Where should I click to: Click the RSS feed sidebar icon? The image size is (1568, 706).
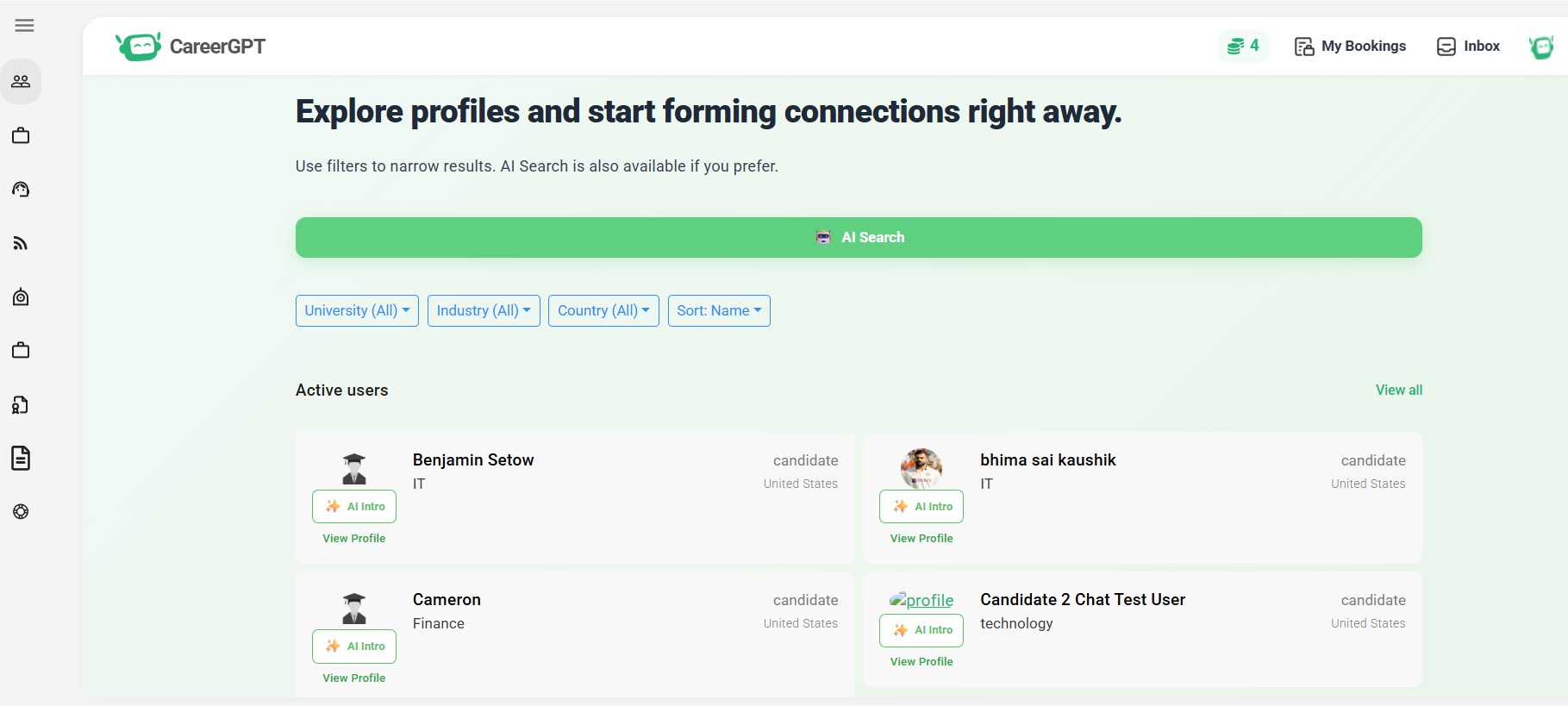point(21,243)
